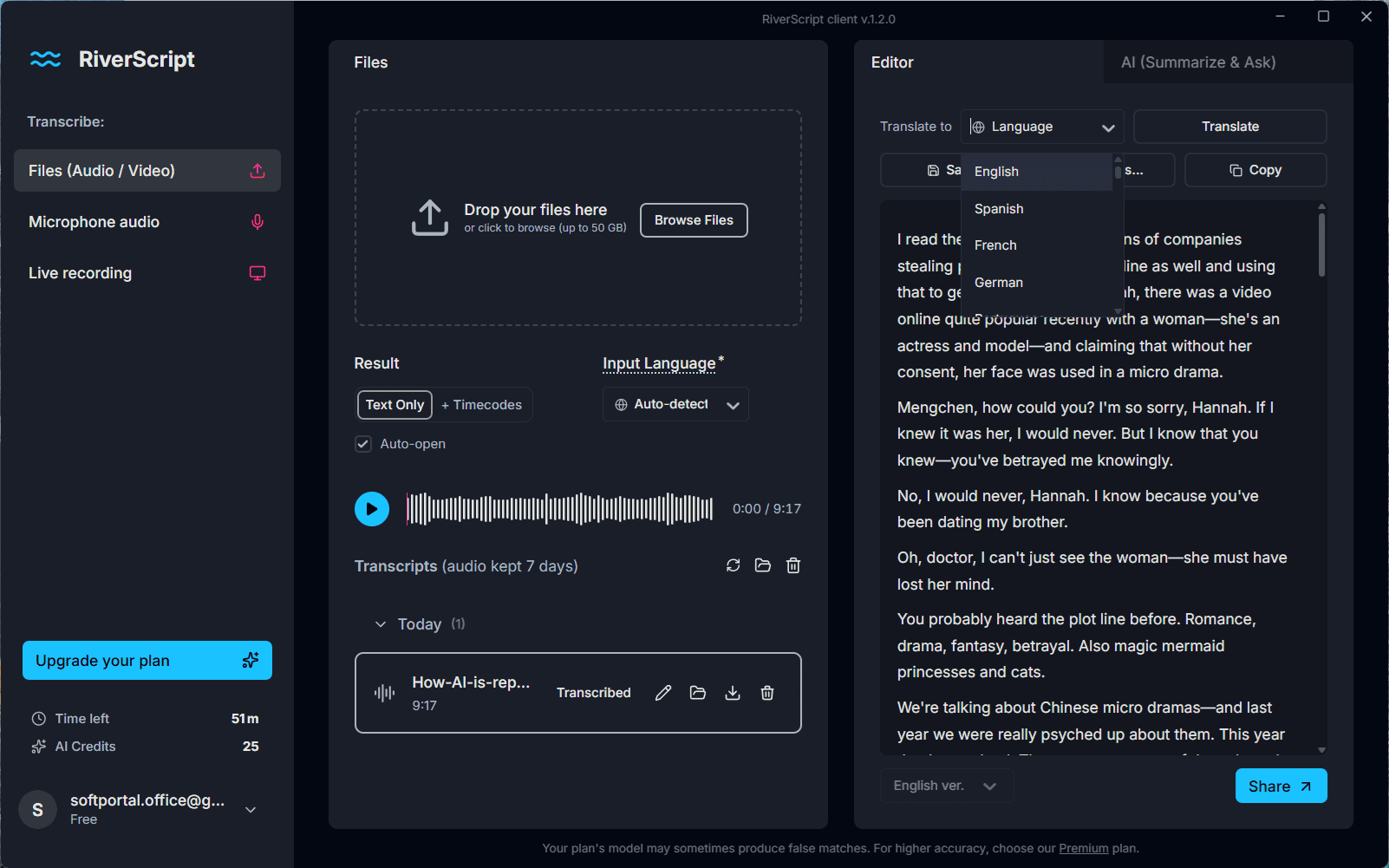Delete the How-AI-is-rep transcript

tap(767, 693)
